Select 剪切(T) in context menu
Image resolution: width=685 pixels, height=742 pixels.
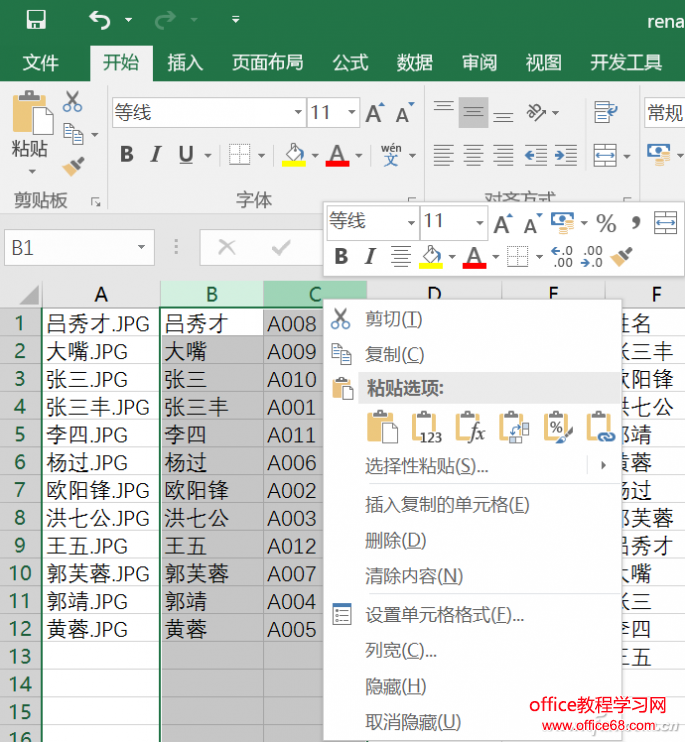(394, 319)
